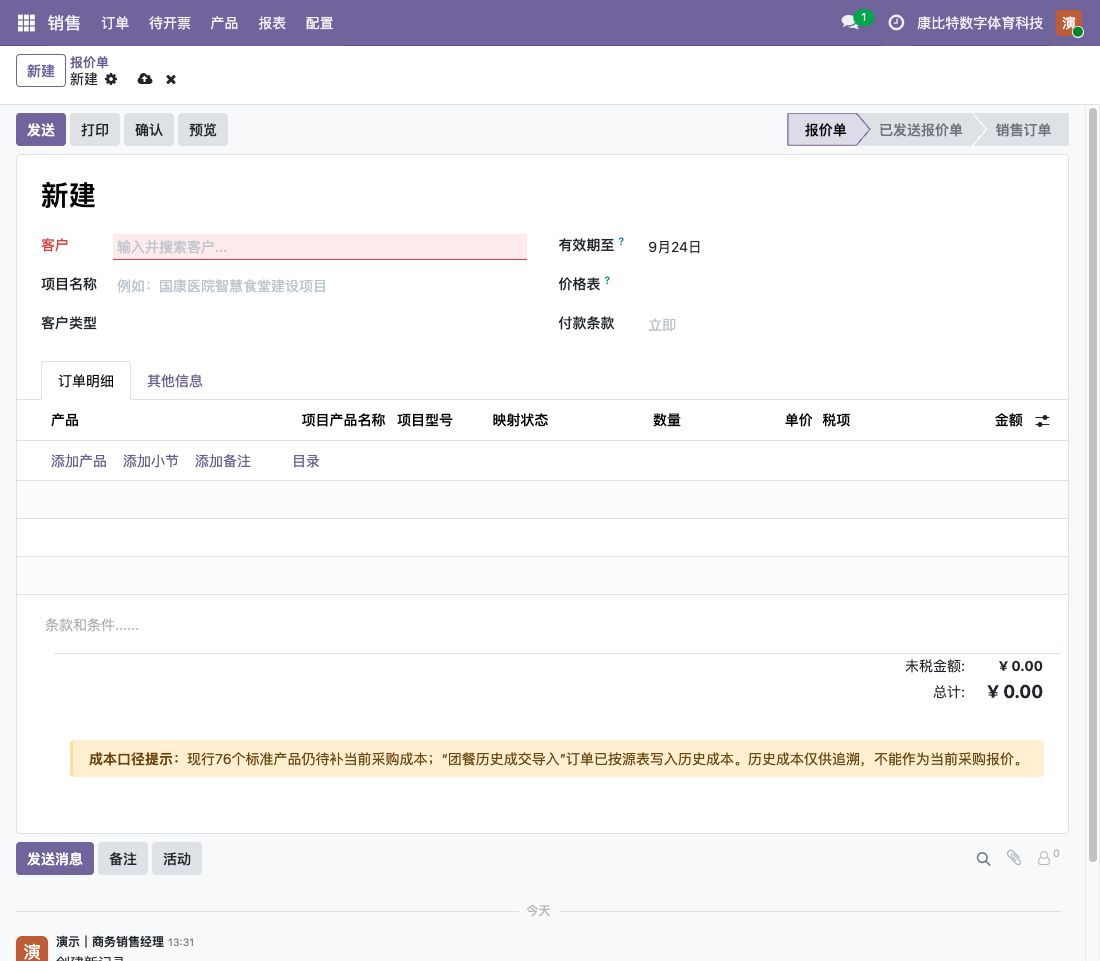Open the 有效期至 date picker 9月24日
The width and height of the screenshot is (1100, 961).
(x=674, y=247)
